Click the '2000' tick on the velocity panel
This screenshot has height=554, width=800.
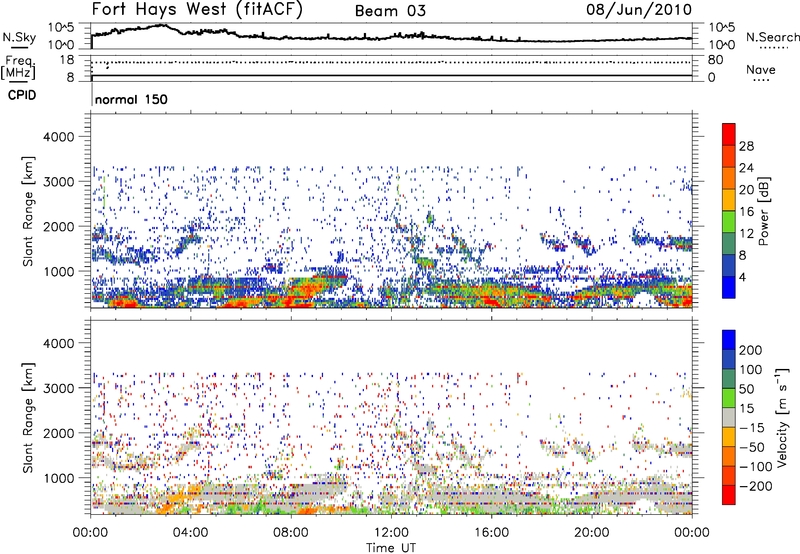(x=58, y=433)
